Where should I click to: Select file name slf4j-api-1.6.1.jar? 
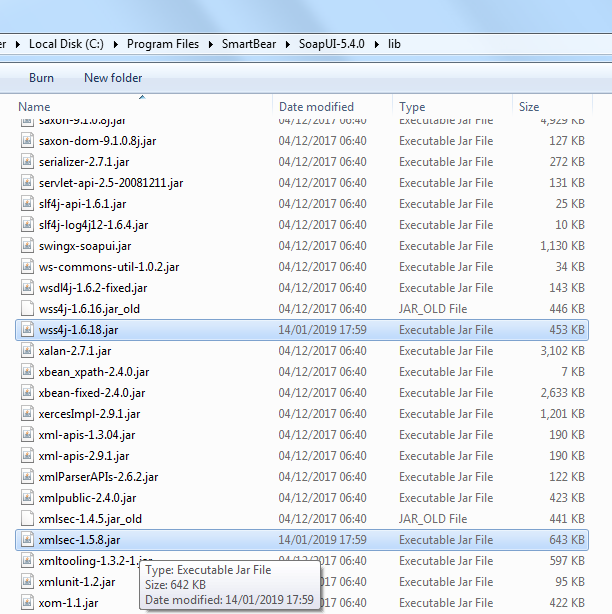[82, 204]
